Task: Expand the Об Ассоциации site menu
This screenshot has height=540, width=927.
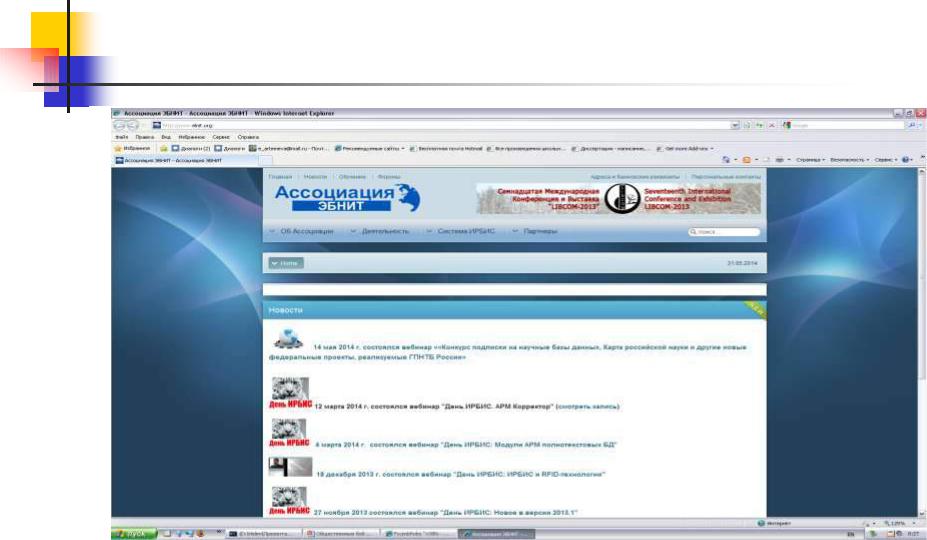Action: pyautogui.click(x=302, y=231)
